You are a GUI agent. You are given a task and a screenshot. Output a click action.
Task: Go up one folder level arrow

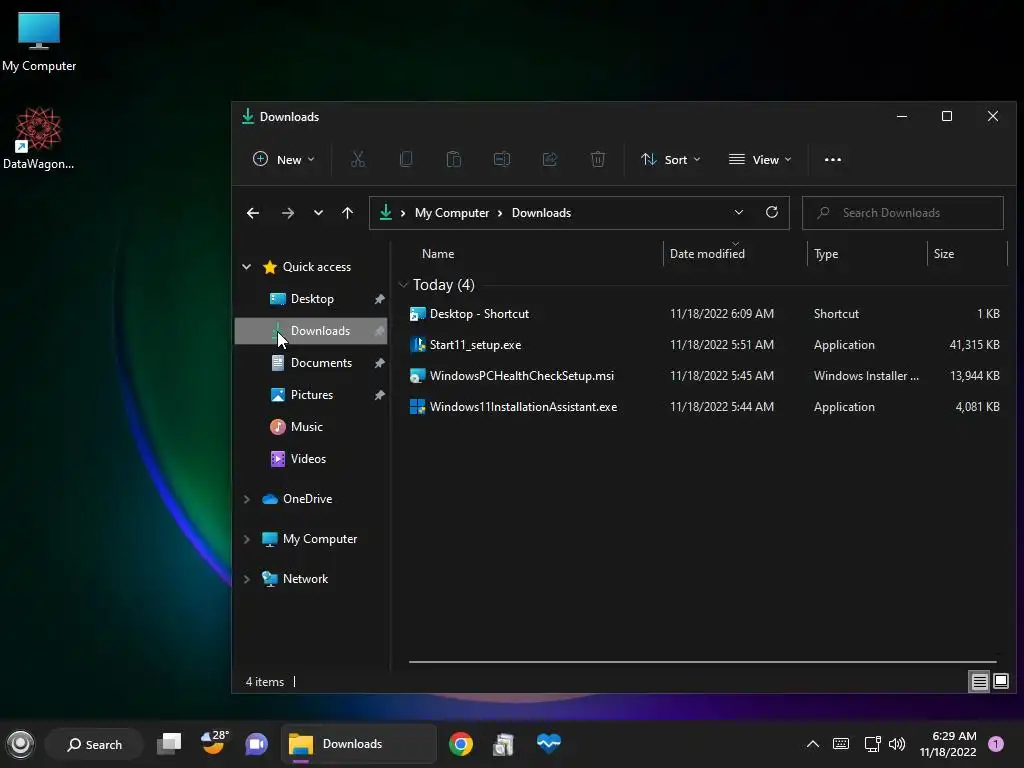(347, 213)
